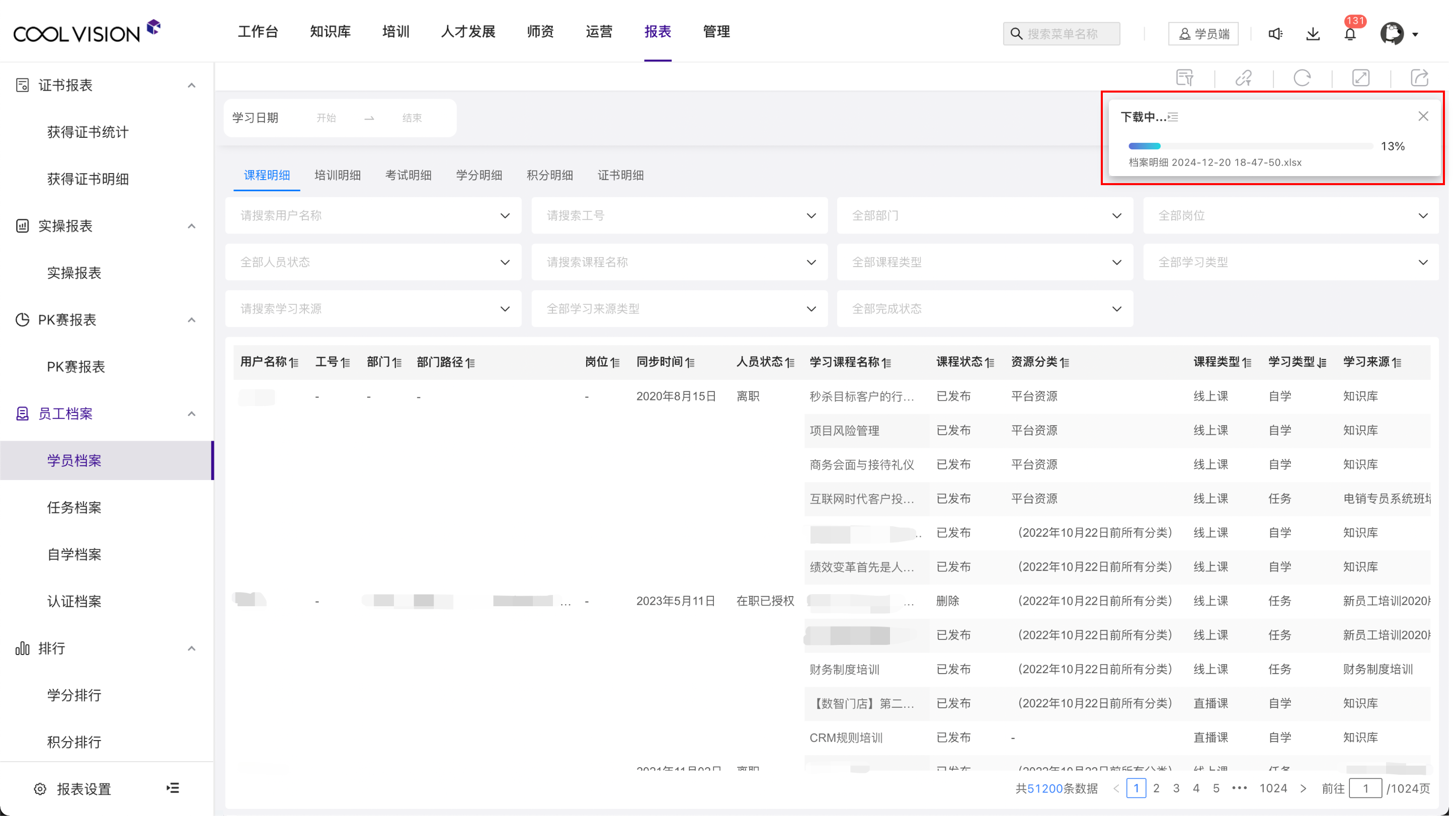The width and height of the screenshot is (1456, 816).
Task: Open the 工作台 top menu
Action: [258, 32]
